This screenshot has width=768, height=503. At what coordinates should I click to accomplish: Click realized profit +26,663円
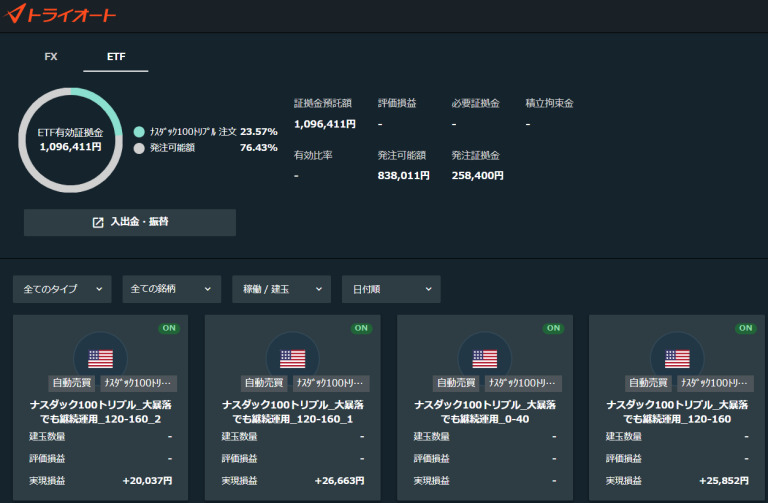point(339,481)
